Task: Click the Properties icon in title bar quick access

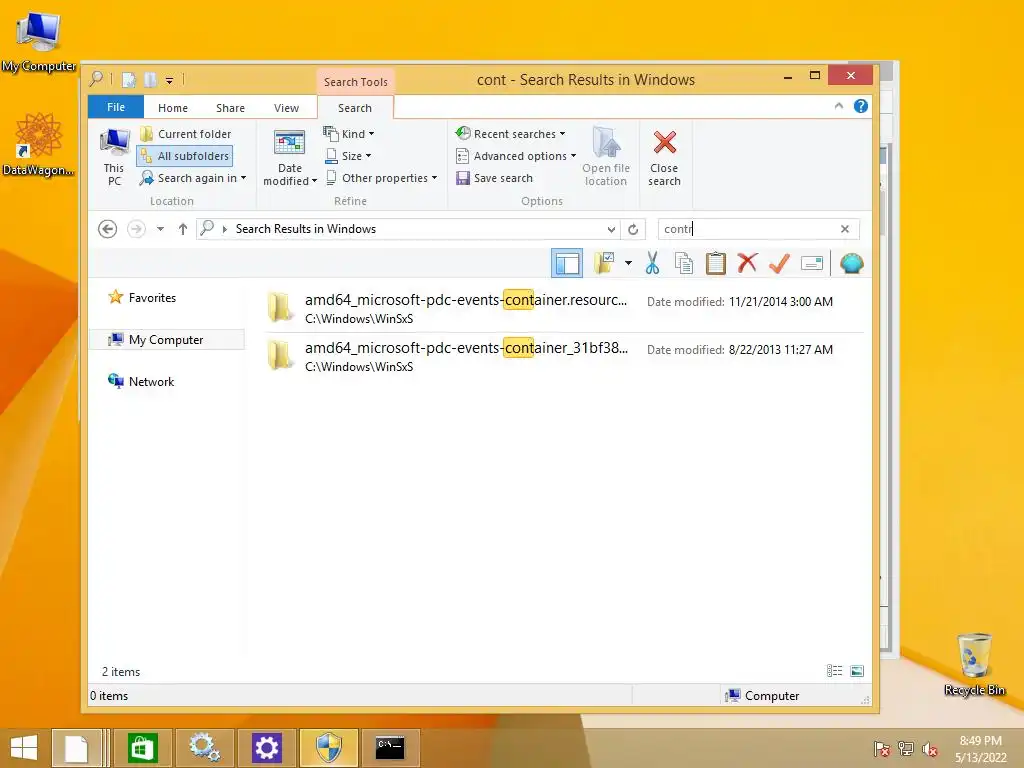Action: coord(129,80)
